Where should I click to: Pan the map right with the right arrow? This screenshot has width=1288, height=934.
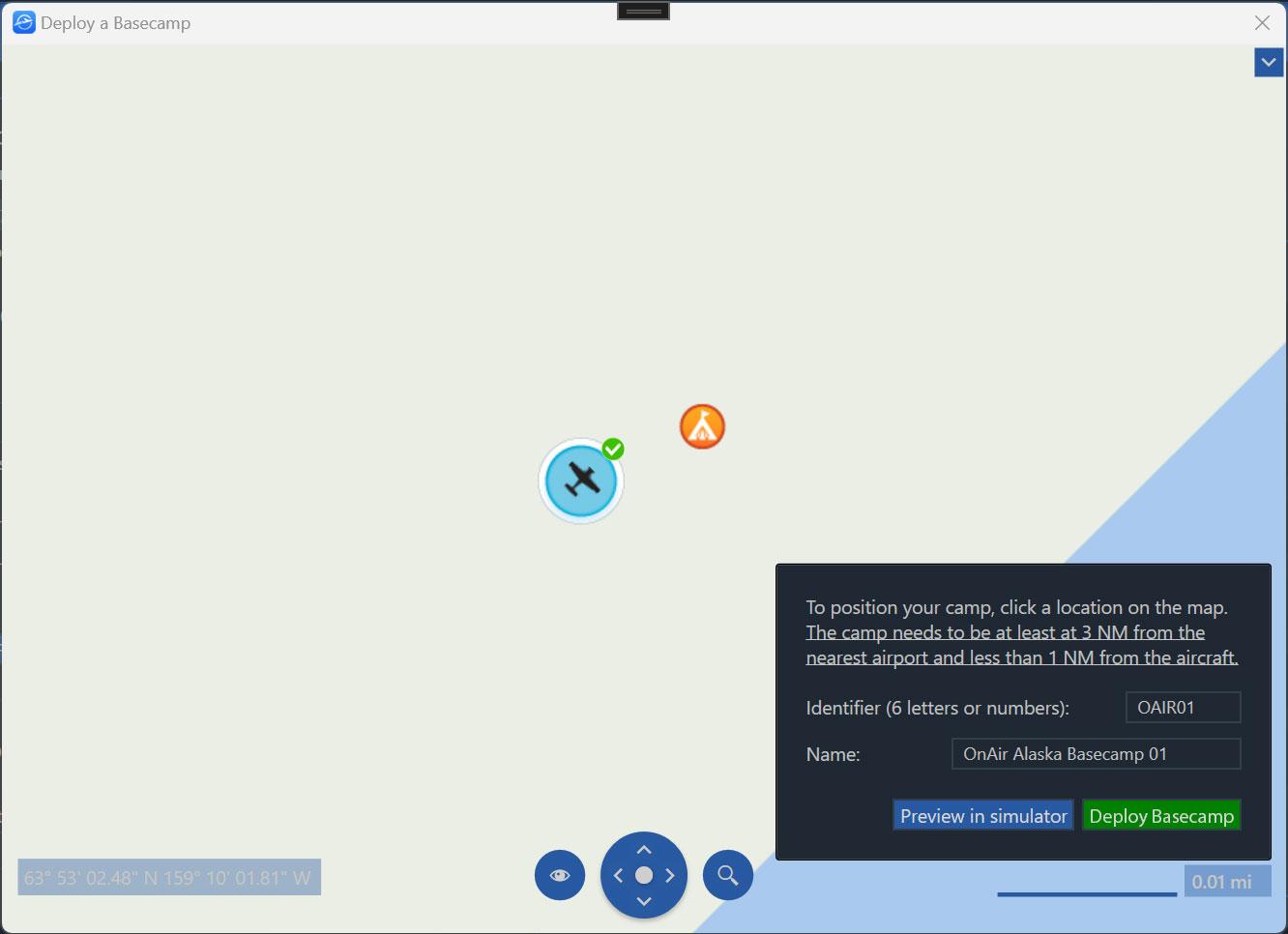(669, 876)
